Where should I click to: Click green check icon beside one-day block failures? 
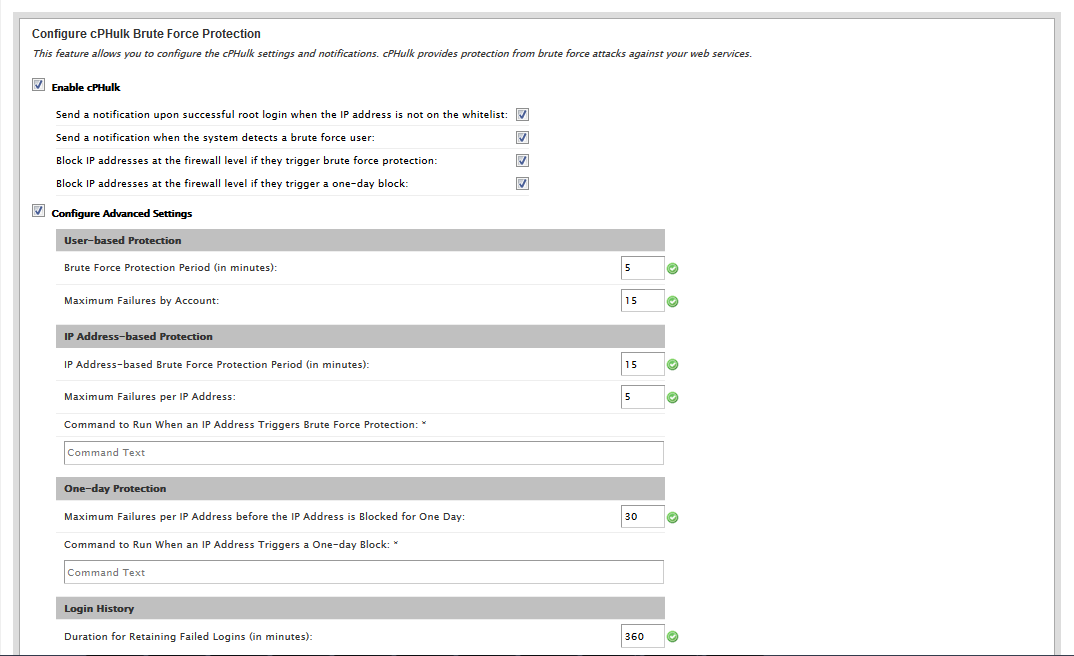click(x=673, y=517)
